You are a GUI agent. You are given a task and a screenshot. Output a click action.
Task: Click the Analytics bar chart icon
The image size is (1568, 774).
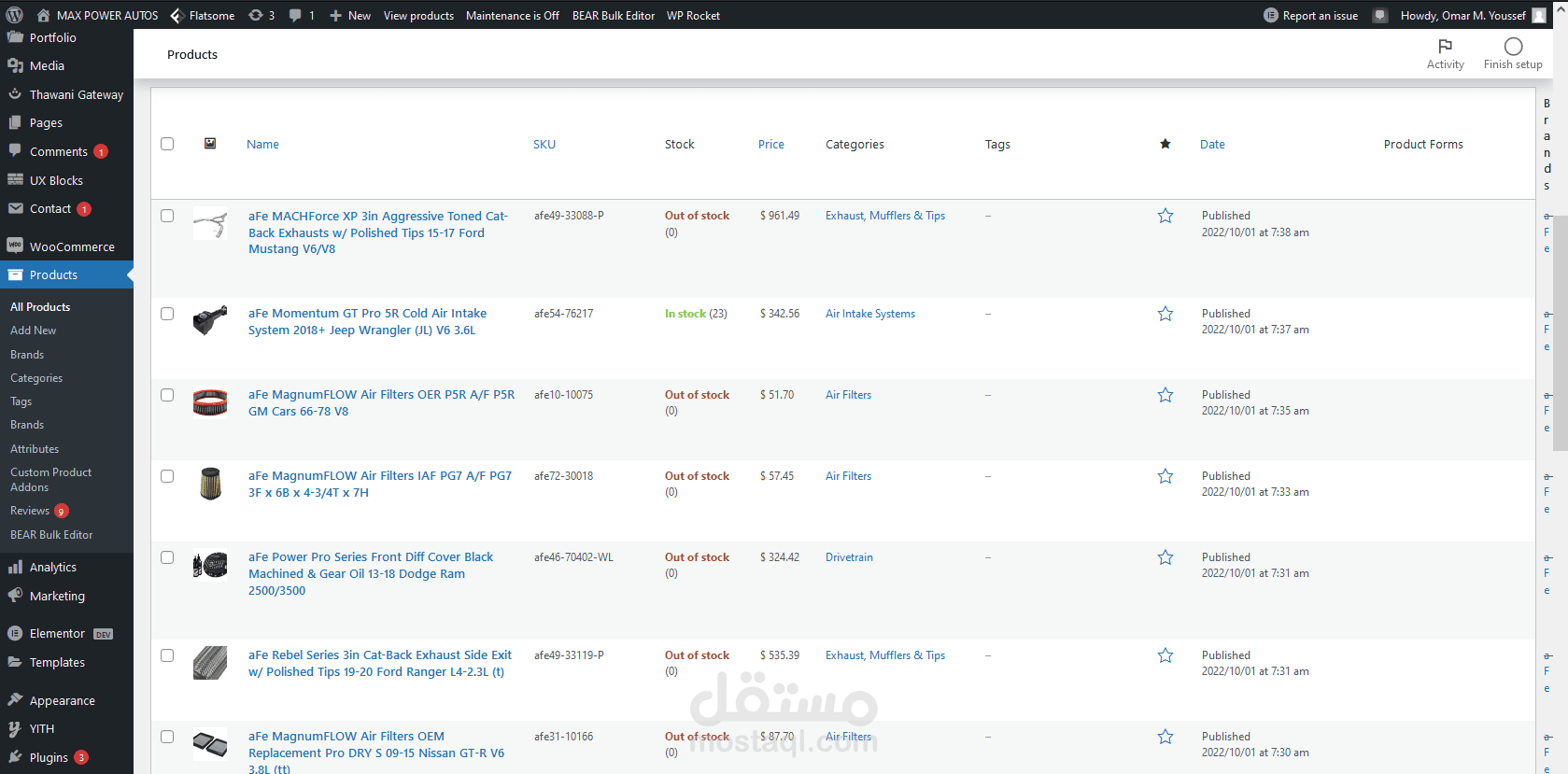(15, 567)
